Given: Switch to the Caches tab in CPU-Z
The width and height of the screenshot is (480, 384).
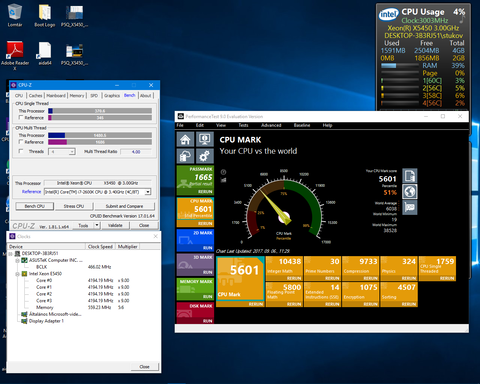Looking at the screenshot, I should [35, 96].
